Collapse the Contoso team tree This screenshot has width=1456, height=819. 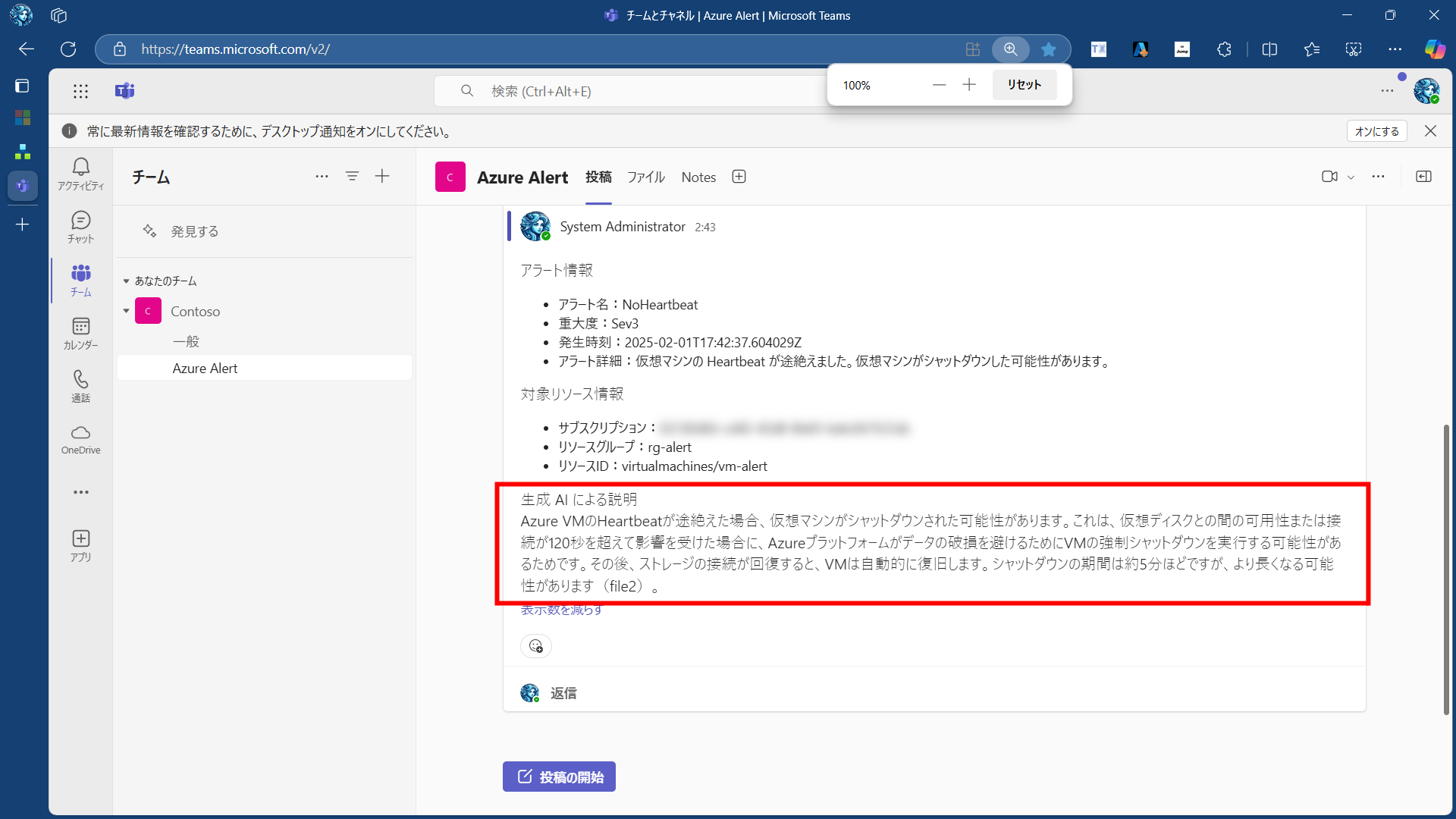pos(126,311)
